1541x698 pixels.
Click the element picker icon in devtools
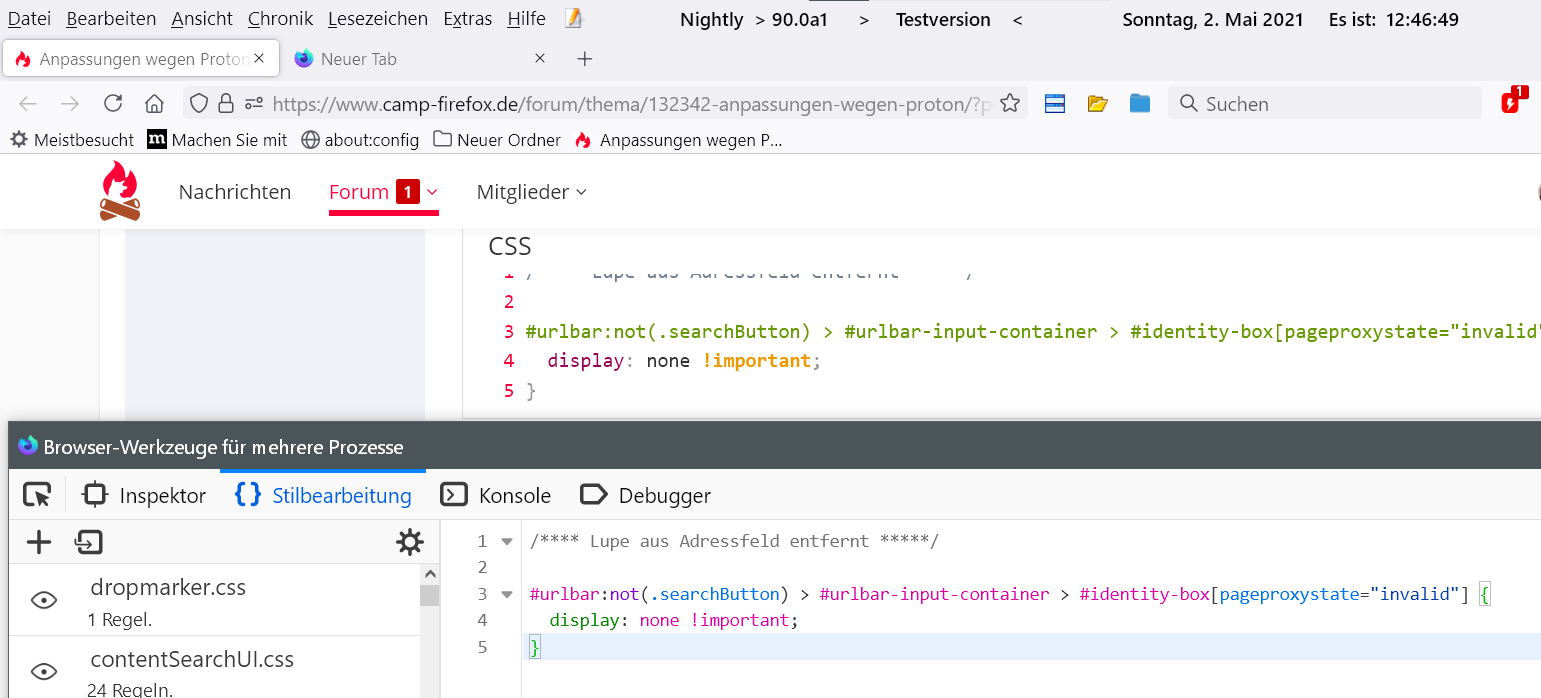(37, 495)
